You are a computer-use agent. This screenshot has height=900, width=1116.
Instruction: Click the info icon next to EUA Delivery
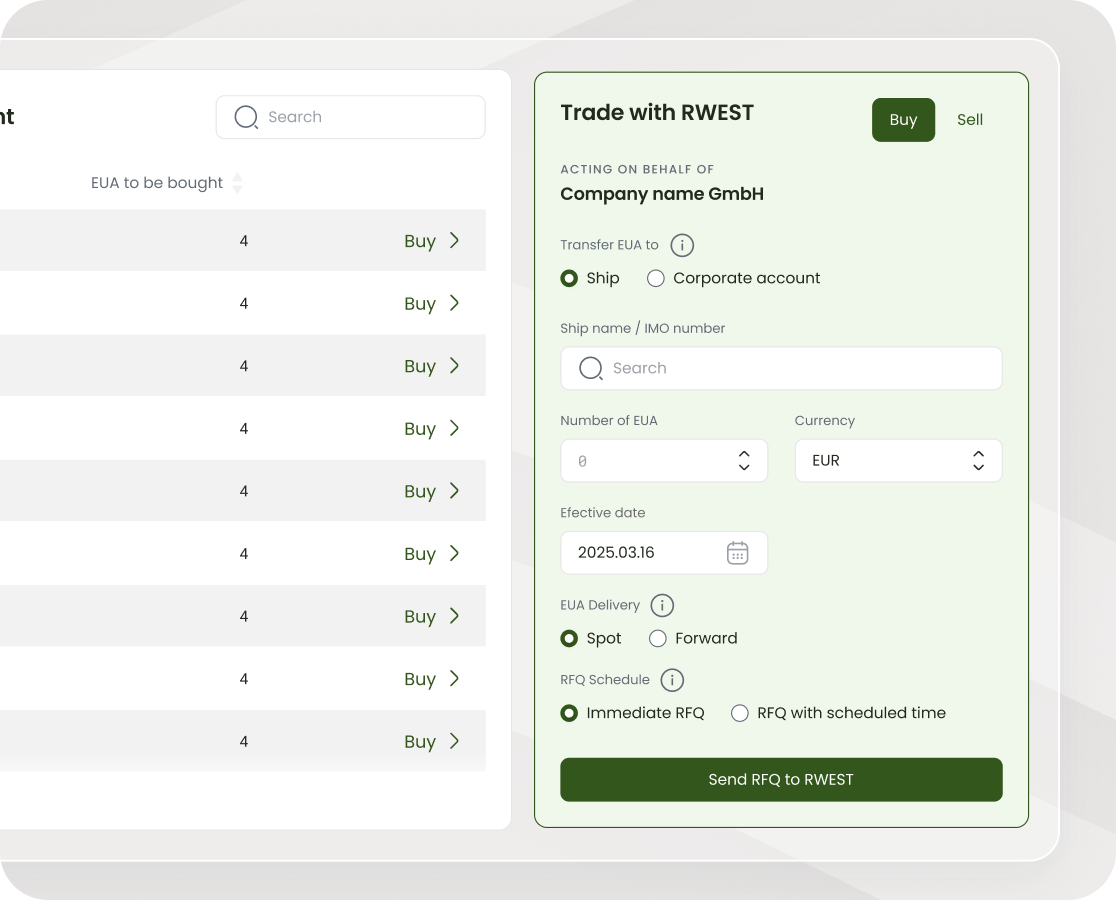(662, 605)
